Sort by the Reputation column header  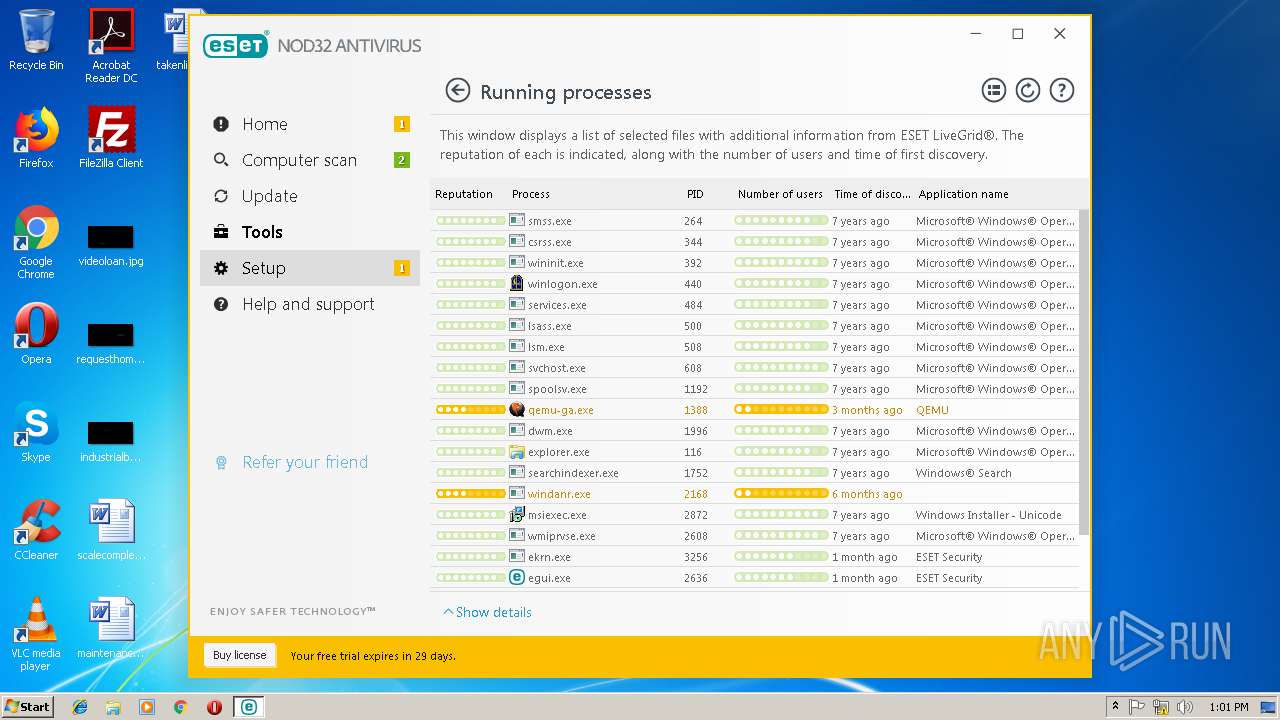click(x=464, y=194)
